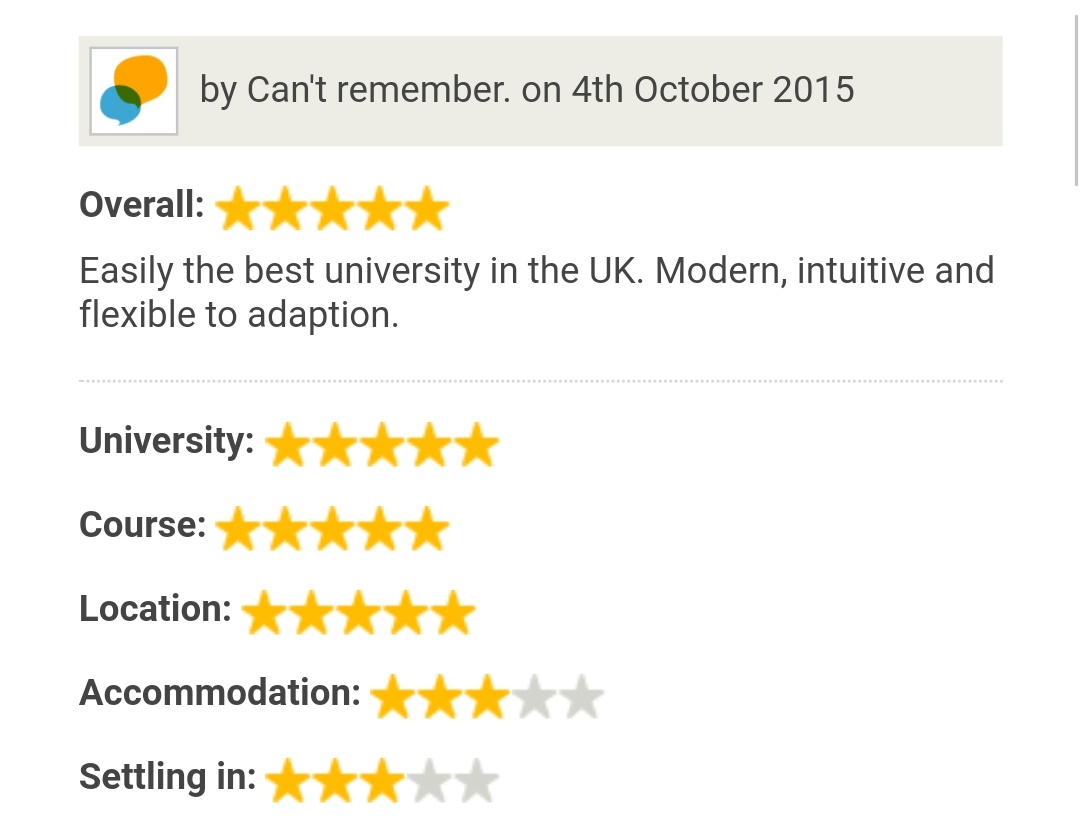Click the first star of Location rating
Viewport: 1080px width, 839px height.
(x=264, y=614)
